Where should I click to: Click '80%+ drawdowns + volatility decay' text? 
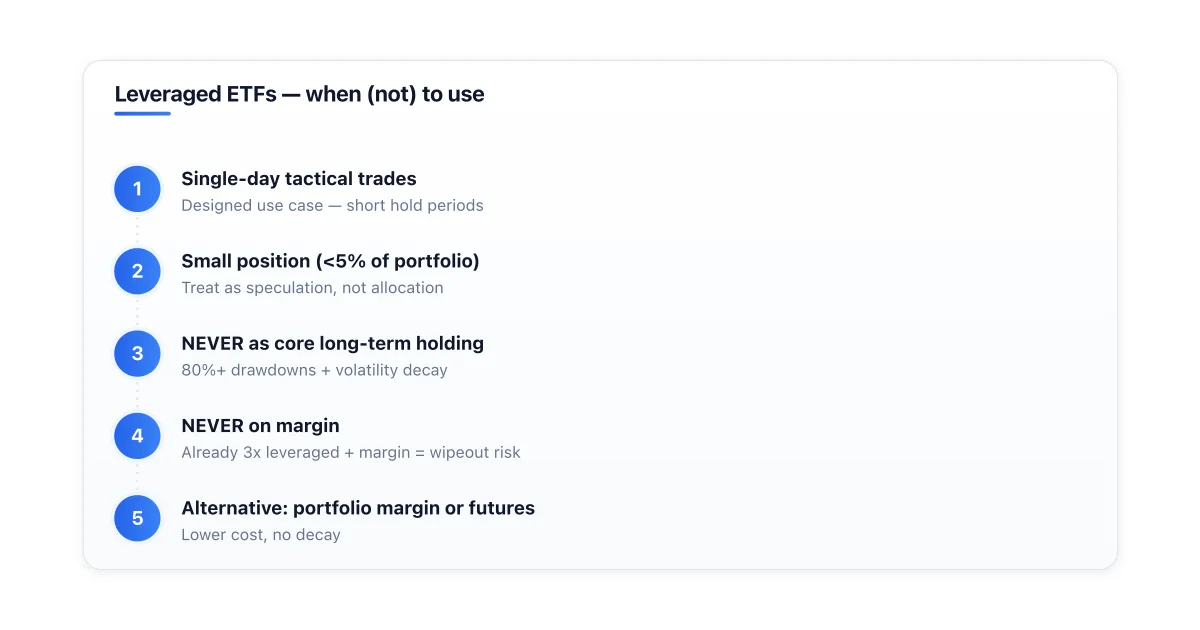tap(314, 370)
